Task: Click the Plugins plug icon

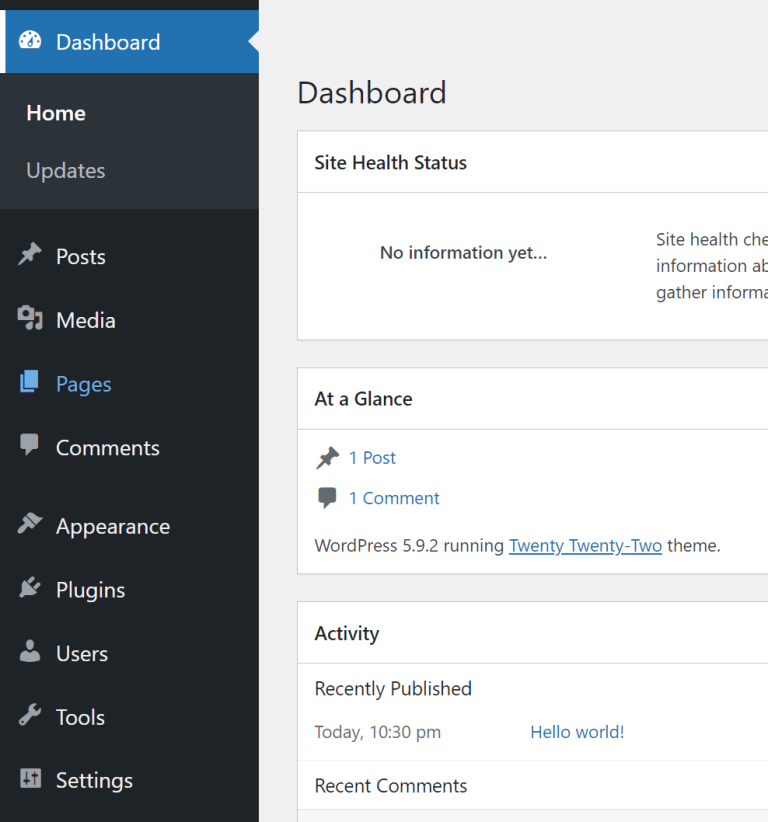Action: (x=31, y=589)
